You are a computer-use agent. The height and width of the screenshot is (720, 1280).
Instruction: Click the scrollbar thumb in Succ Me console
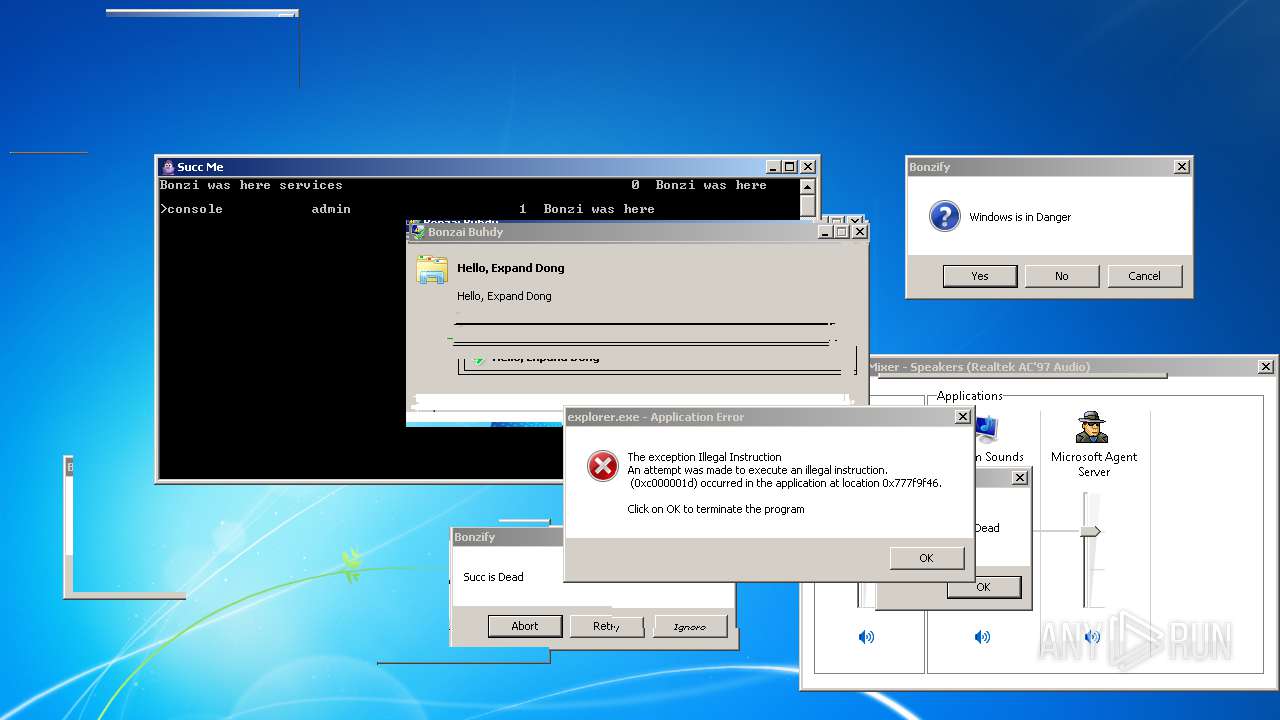click(808, 207)
